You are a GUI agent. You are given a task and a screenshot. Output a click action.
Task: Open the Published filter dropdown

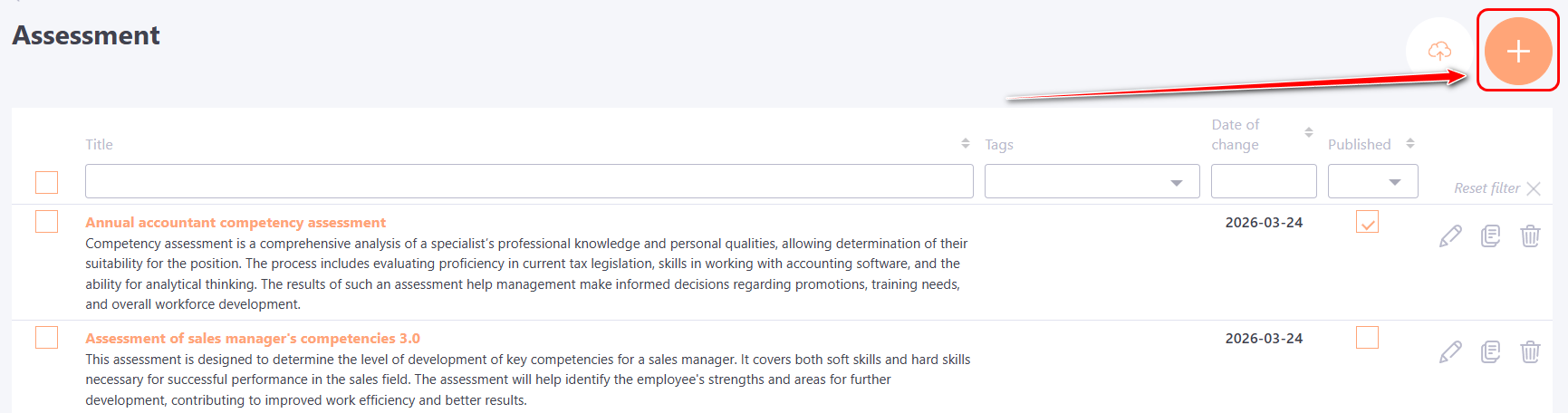tap(1372, 182)
